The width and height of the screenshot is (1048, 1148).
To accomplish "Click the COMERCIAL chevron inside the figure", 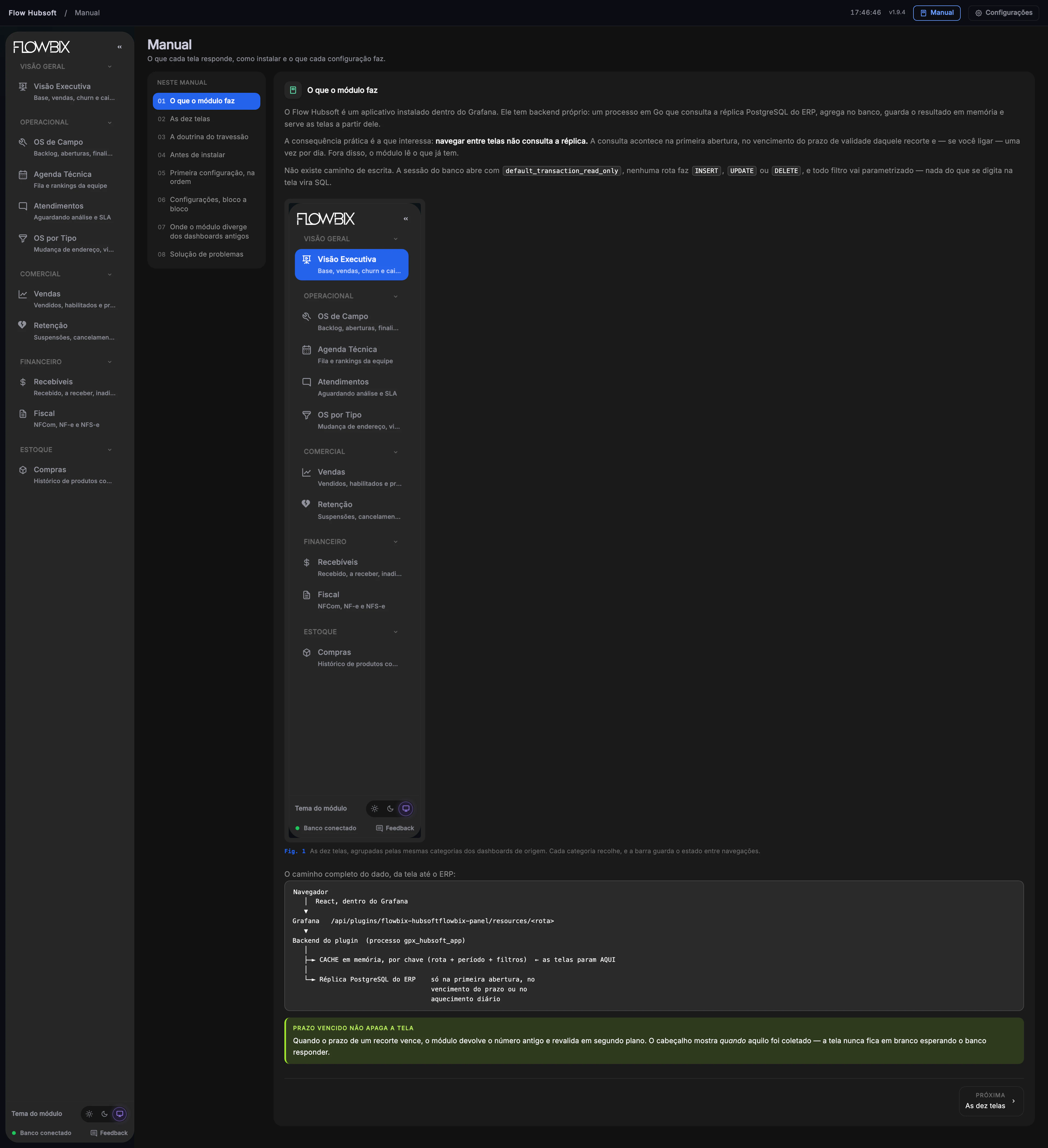I will pos(396,452).
